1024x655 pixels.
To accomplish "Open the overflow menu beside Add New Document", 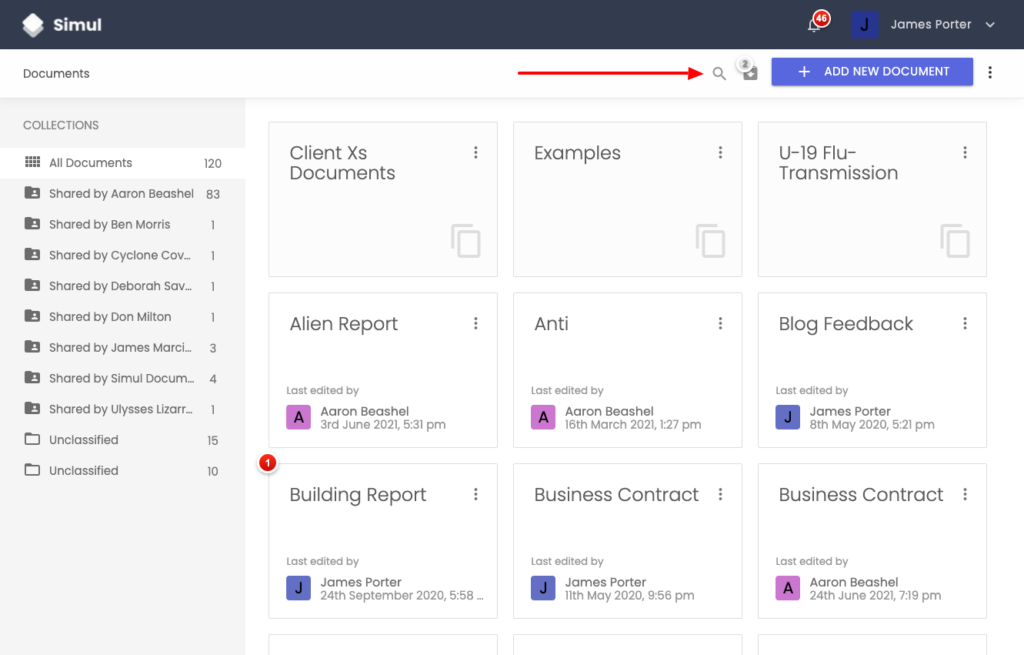I will click(991, 71).
